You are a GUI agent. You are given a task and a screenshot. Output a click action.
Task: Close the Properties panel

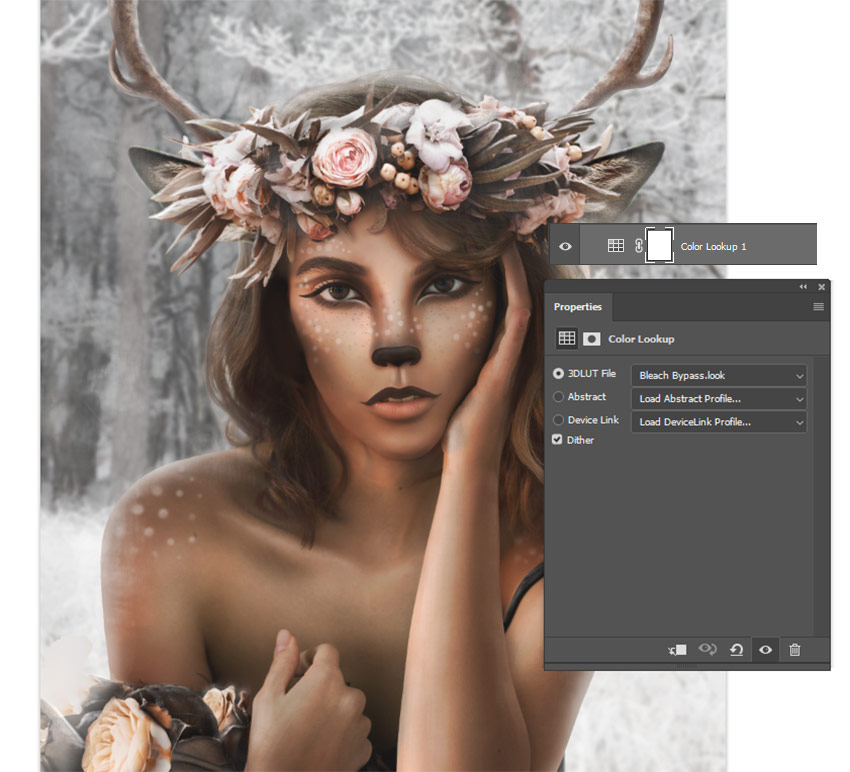point(821,287)
